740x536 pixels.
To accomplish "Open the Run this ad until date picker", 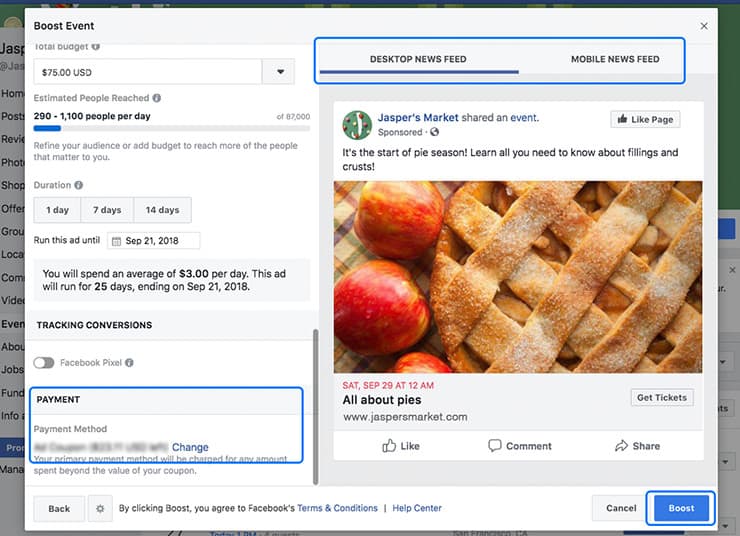I will pos(154,240).
